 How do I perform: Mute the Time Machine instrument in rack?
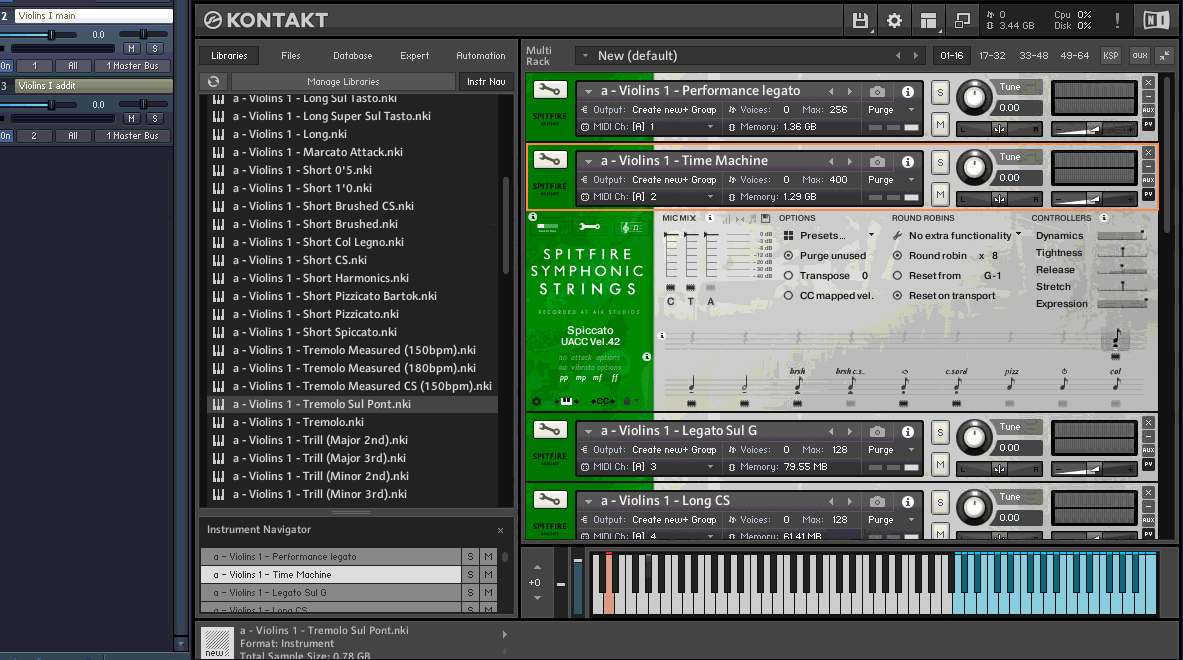(940, 193)
